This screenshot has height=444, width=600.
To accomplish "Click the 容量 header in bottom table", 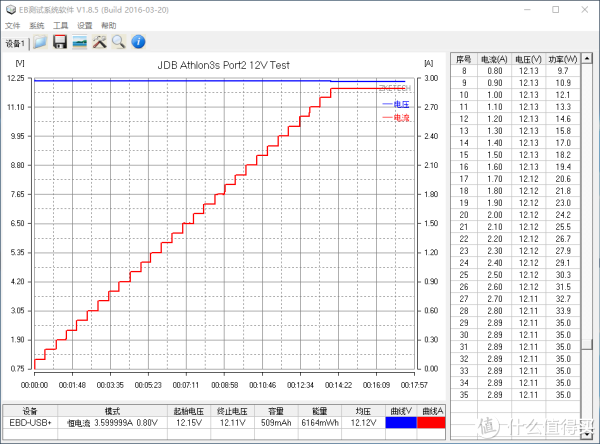I will tap(276, 411).
